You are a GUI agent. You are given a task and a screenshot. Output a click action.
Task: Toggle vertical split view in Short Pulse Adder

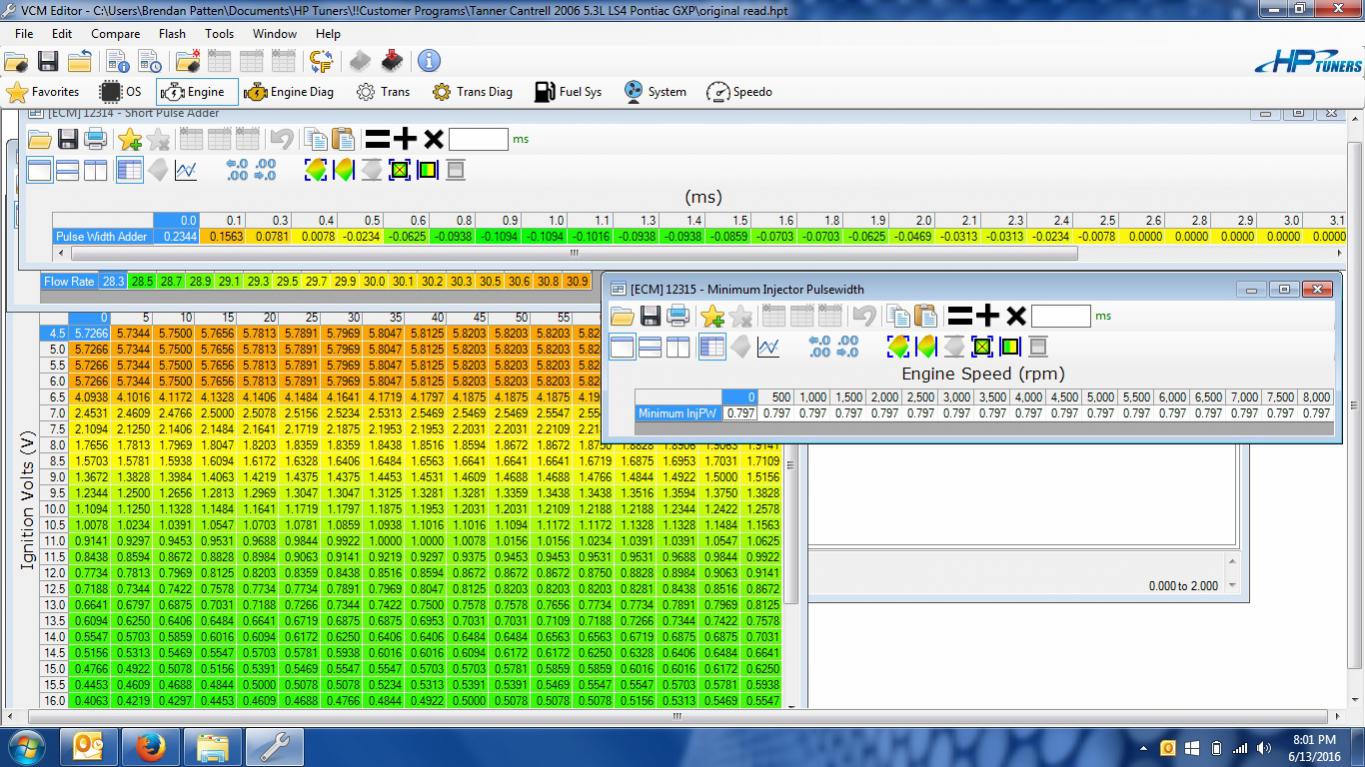(x=95, y=170)
